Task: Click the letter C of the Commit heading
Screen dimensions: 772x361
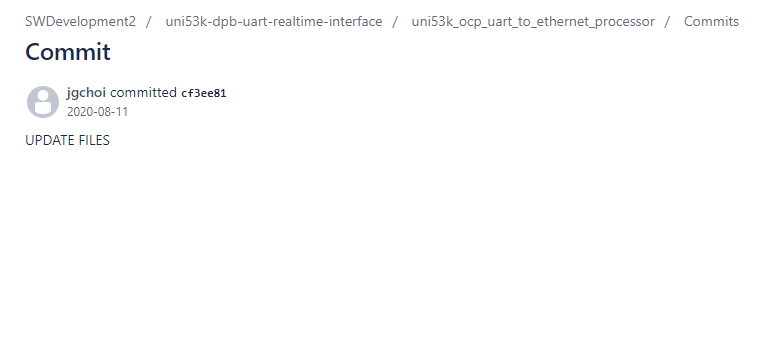Action: point(33,52)
